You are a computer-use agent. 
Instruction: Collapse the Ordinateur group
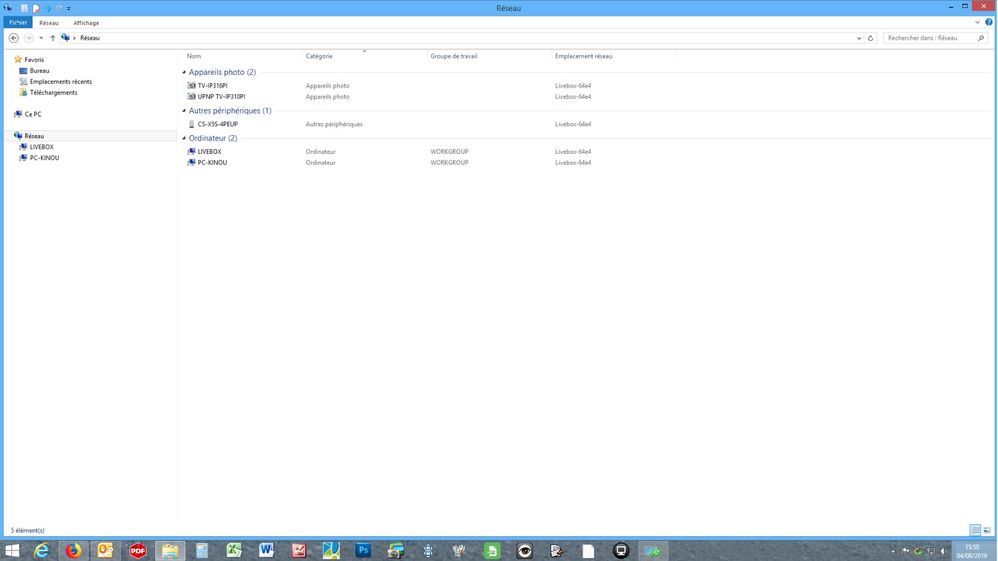[x=184, y=138]
